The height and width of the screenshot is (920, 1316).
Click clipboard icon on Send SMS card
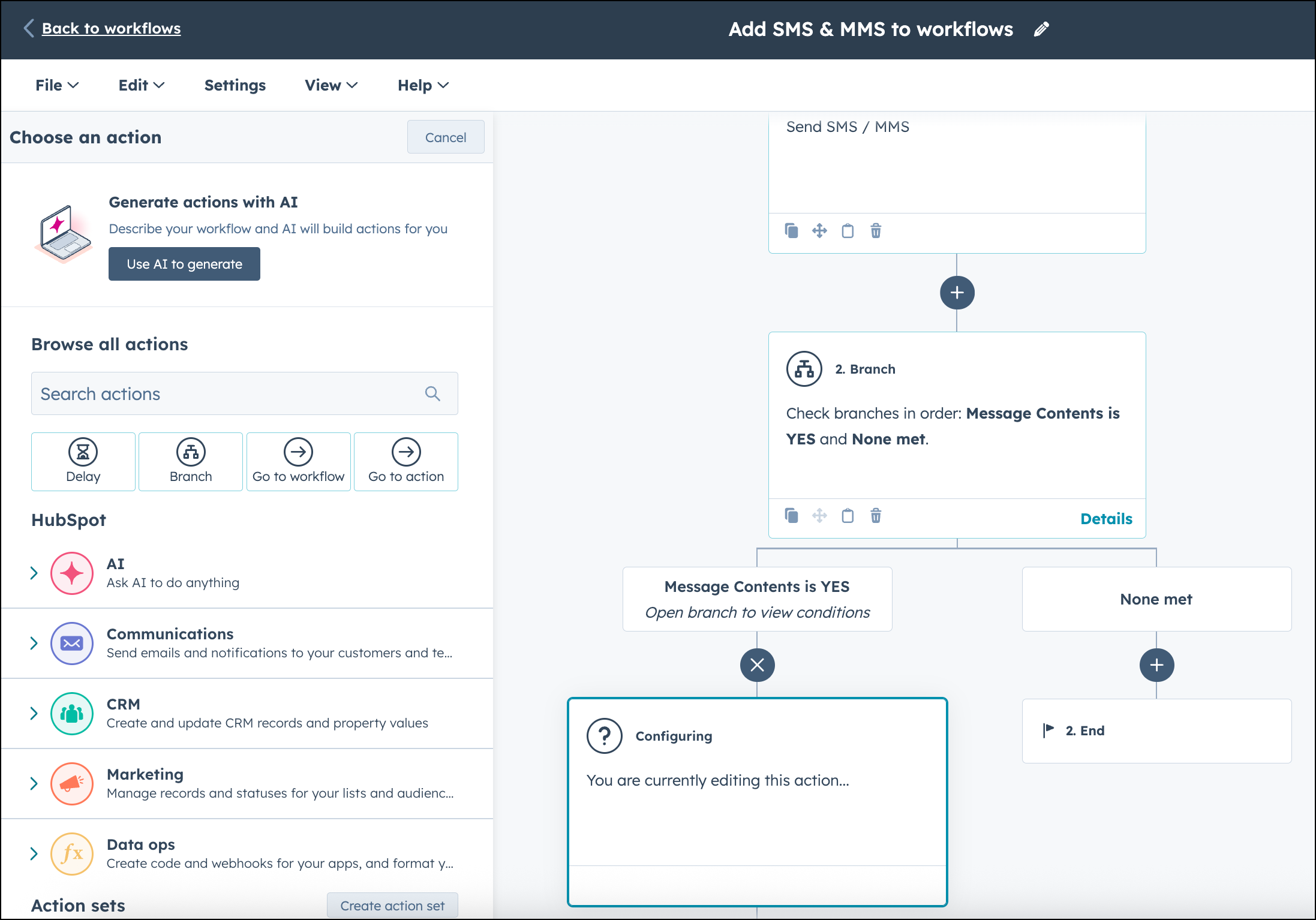pos(848,230)
